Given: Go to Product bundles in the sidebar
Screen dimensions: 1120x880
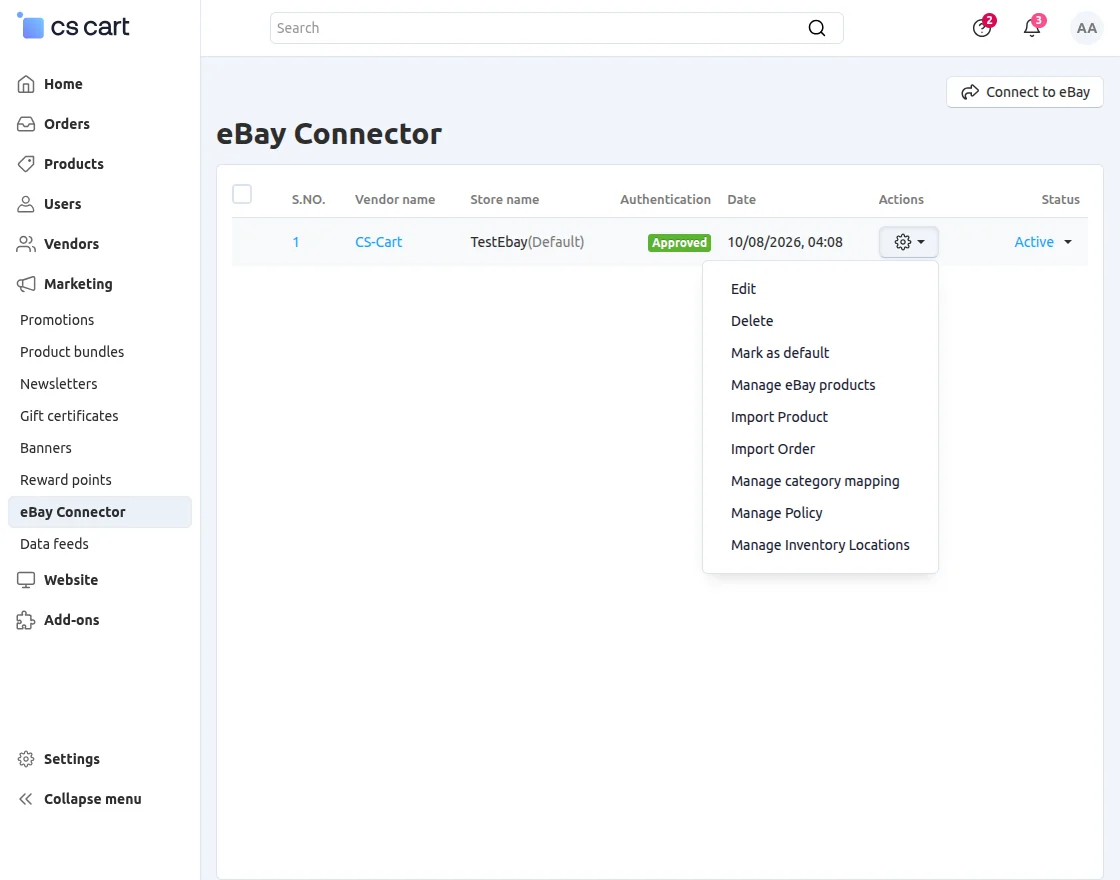Looking at the screenshot, I should click(x=72, y=352).
